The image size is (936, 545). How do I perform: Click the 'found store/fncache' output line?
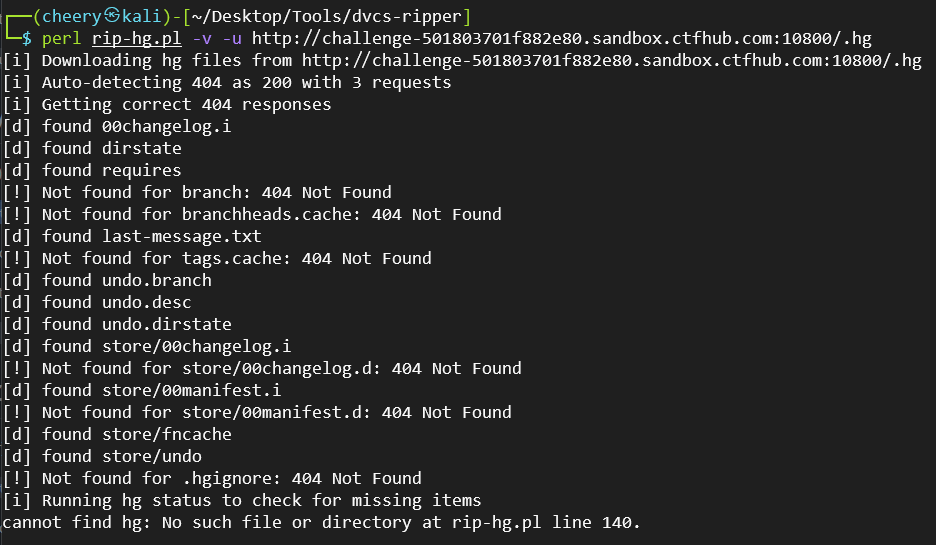(x=117, y=435)
